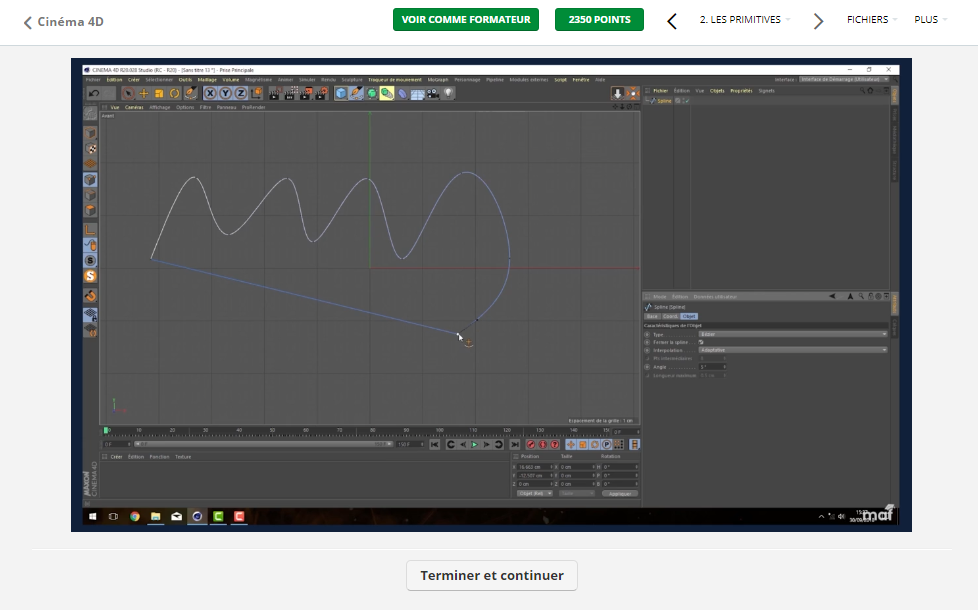Go to the next lesson arrow
The width and height of the screenshot is (978, 610).
[x=818, y=21]
